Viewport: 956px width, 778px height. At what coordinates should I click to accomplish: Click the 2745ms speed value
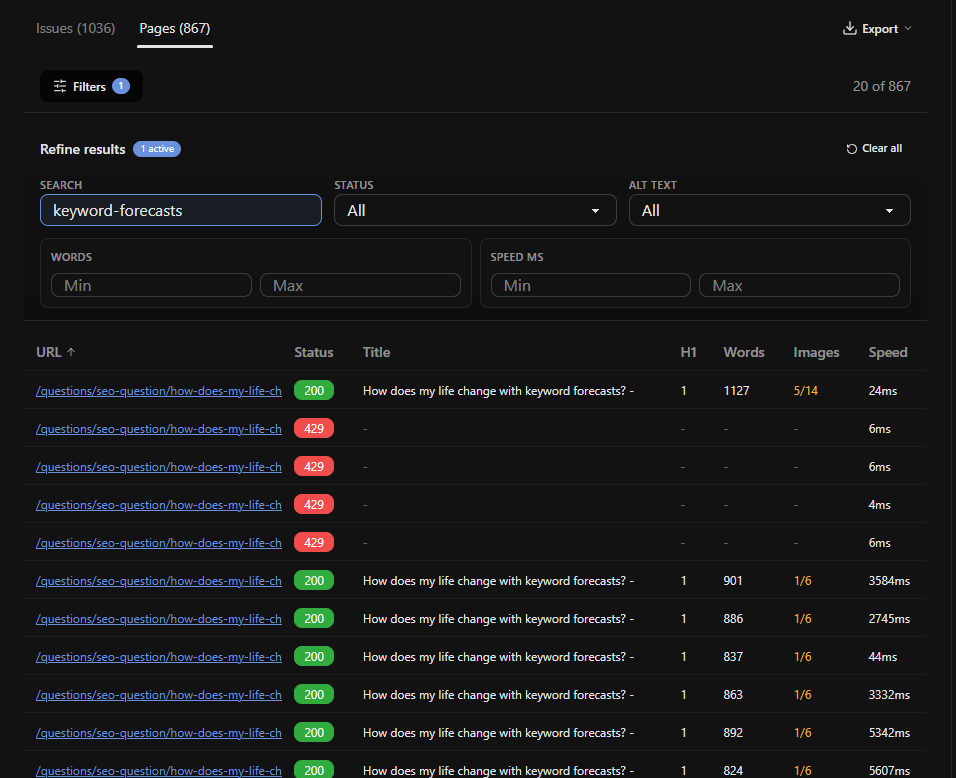click(889, 619)
